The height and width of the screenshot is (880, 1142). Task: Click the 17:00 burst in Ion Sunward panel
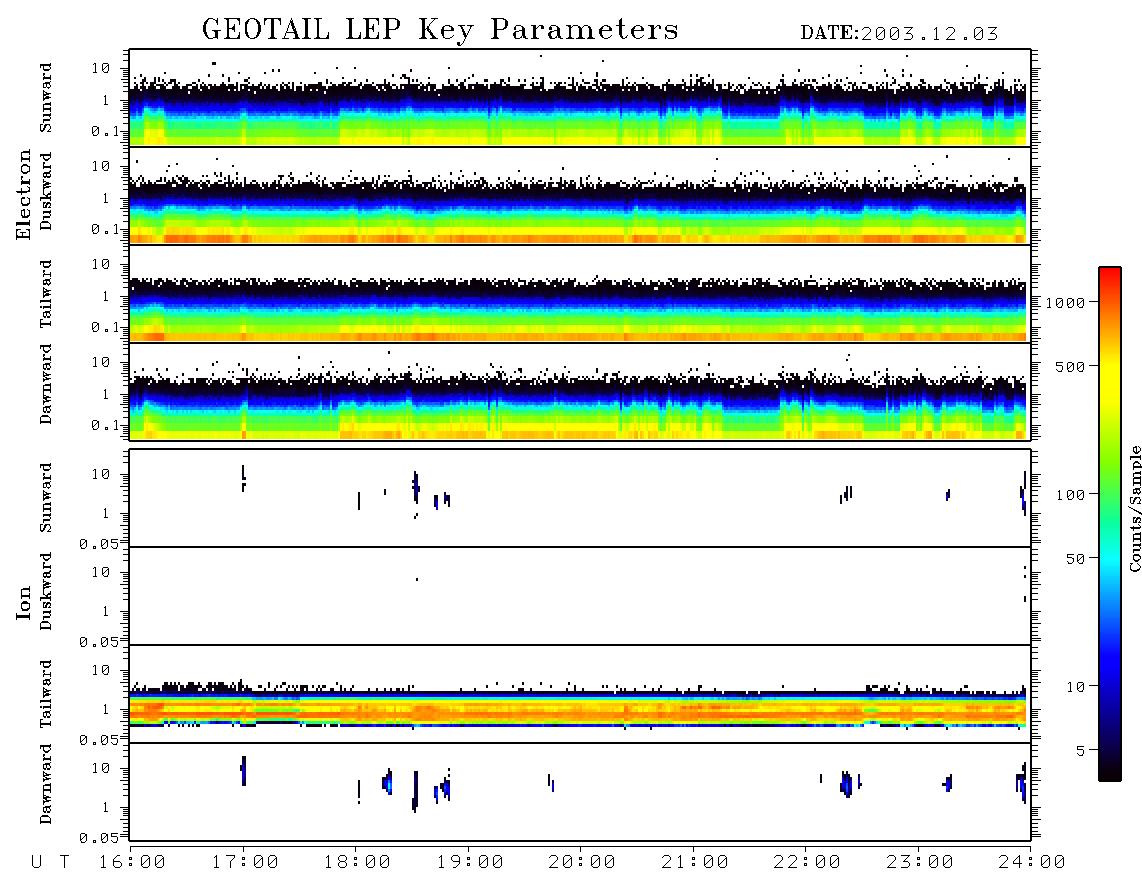point(243,478)
